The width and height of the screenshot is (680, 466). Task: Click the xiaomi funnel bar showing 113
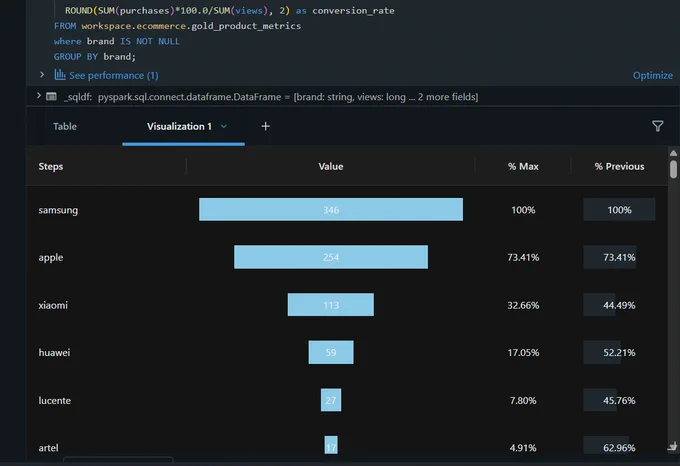coord(331,305)
